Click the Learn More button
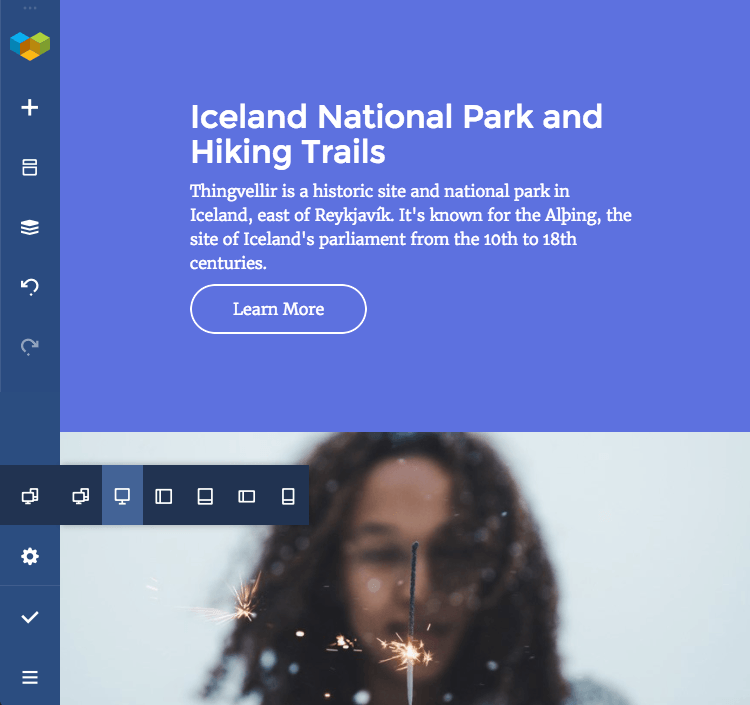The width and height of the screenshot is (750, 705). [278, 309]
